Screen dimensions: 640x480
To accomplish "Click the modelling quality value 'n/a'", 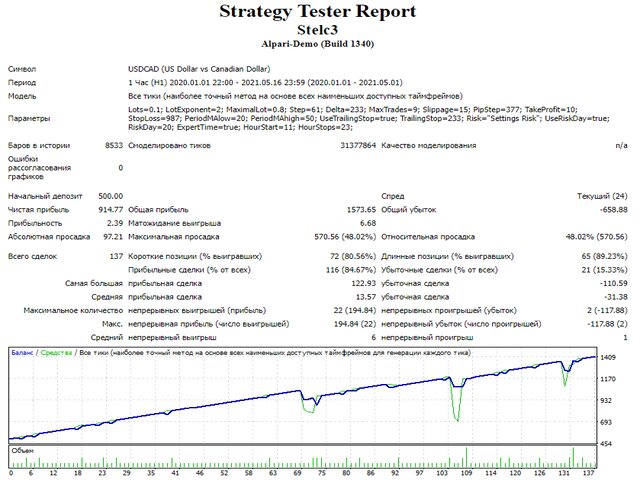I will point(621,145).
